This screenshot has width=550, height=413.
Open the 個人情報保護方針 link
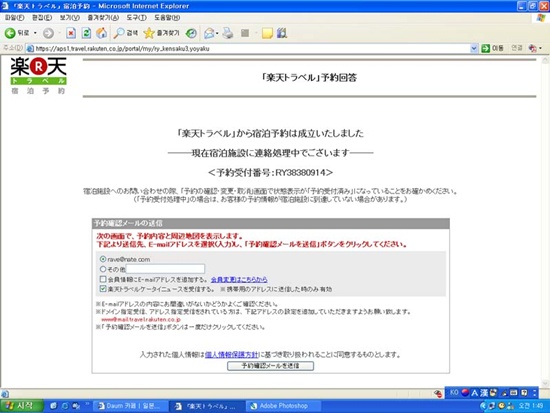coord(232,354)
